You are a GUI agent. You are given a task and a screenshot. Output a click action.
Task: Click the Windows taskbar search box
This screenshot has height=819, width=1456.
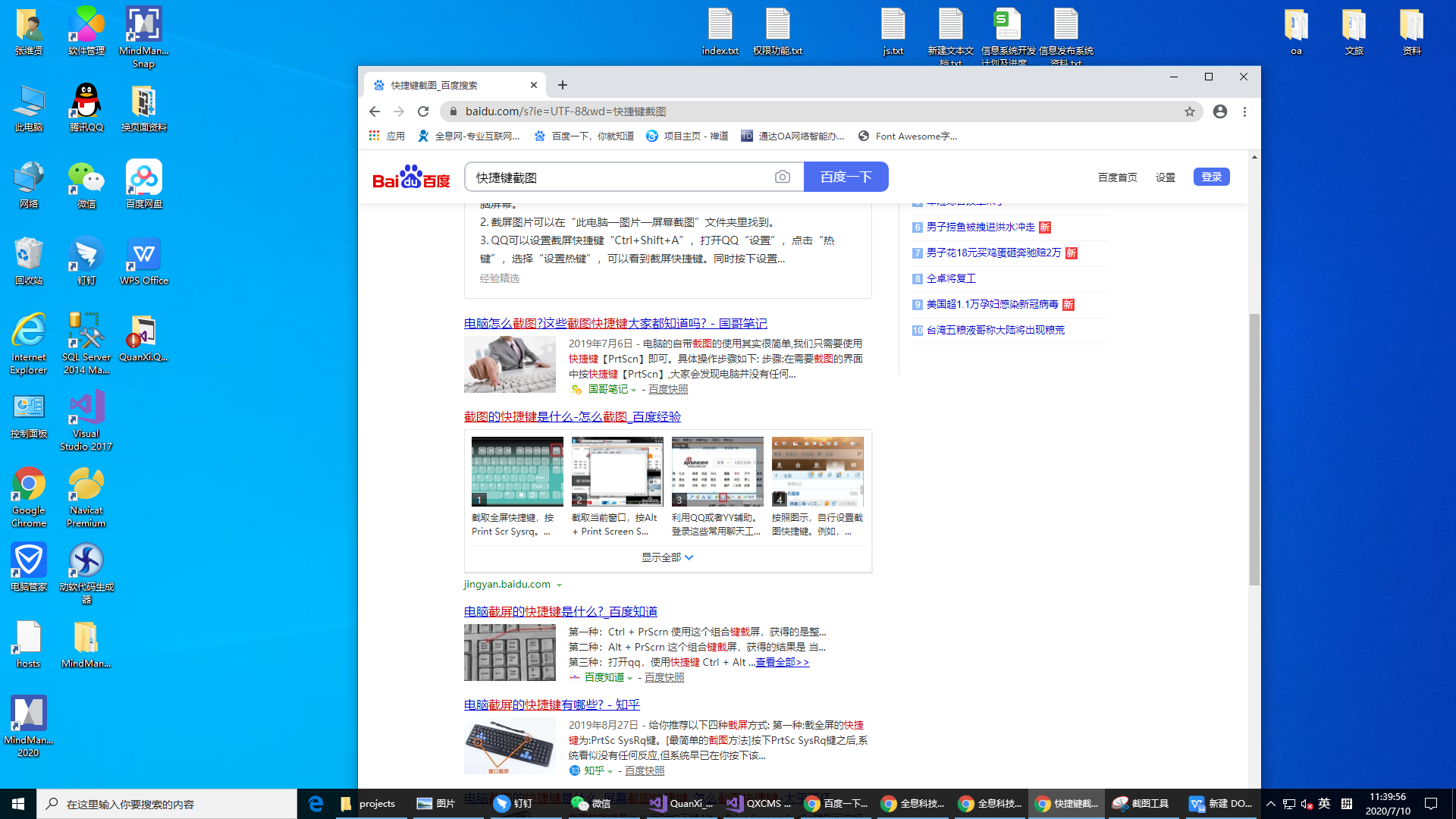(167, 804)
